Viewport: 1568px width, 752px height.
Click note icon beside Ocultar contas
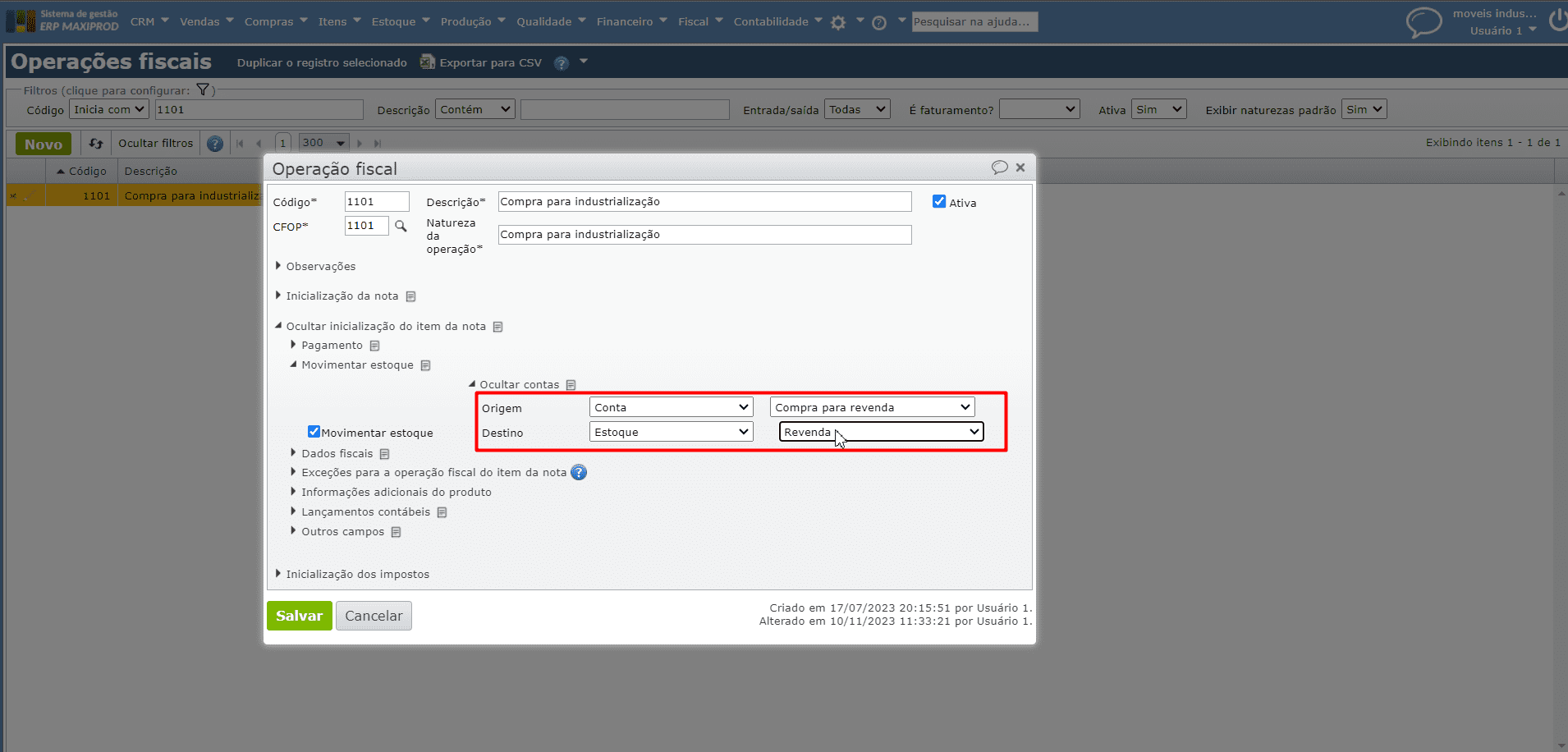pos(571,385)
